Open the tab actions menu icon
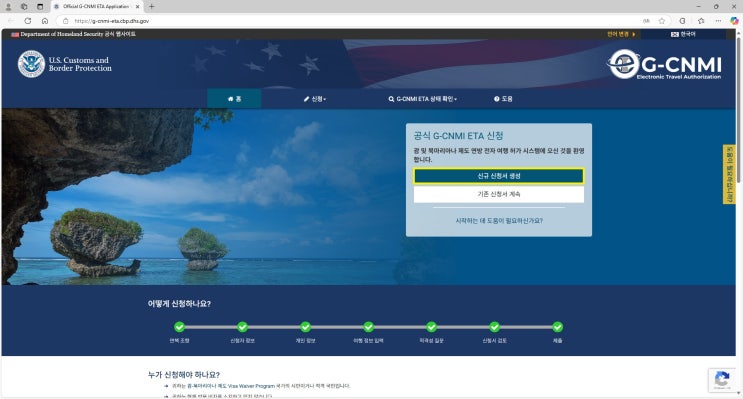Screen dimensions: 743x399 (x=40, y=7)
